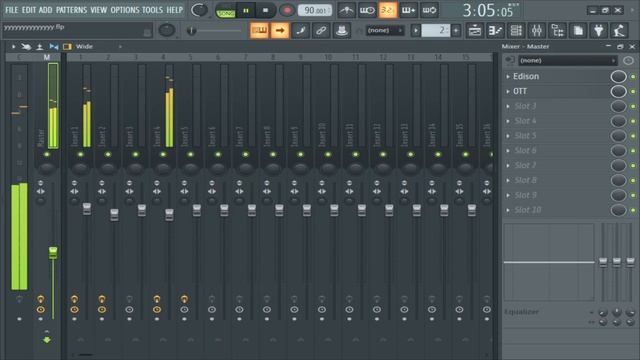Open the FILE menu
This screenshot has width=640, height=360.
pos(11,10)
